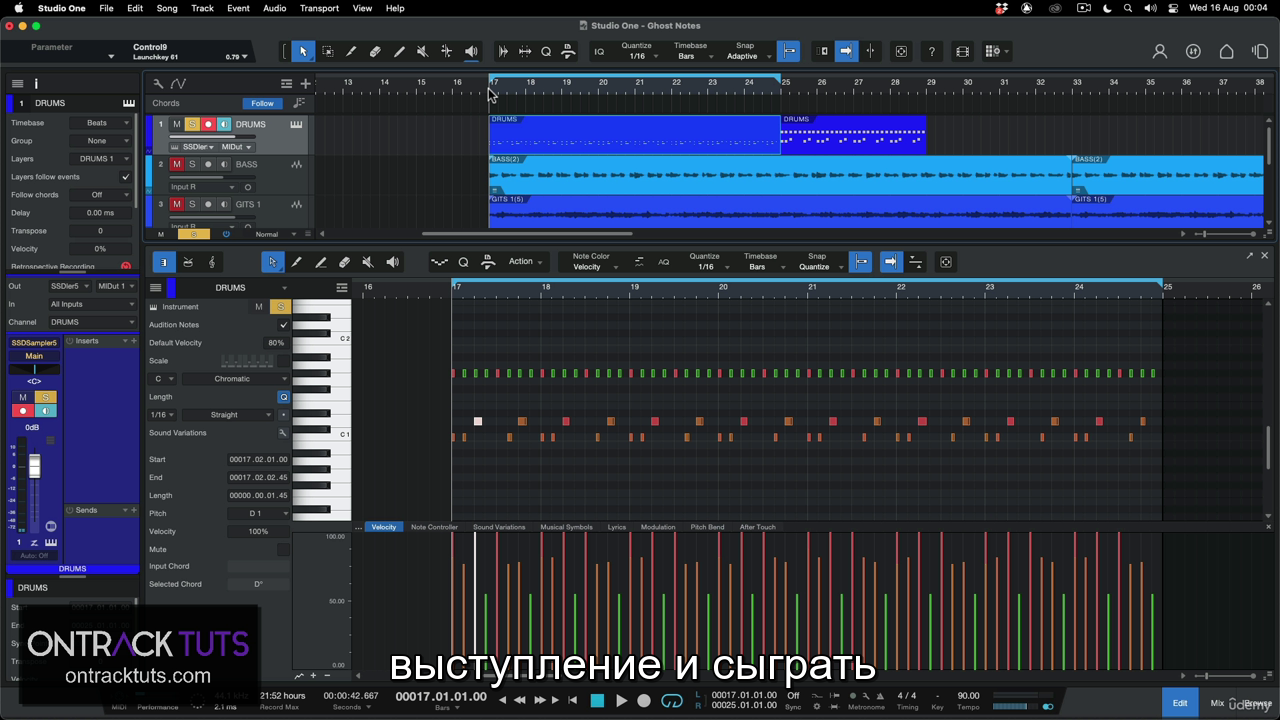Switch to the Modulation tab
1280x720 pixels.
[x=657, y=527]
